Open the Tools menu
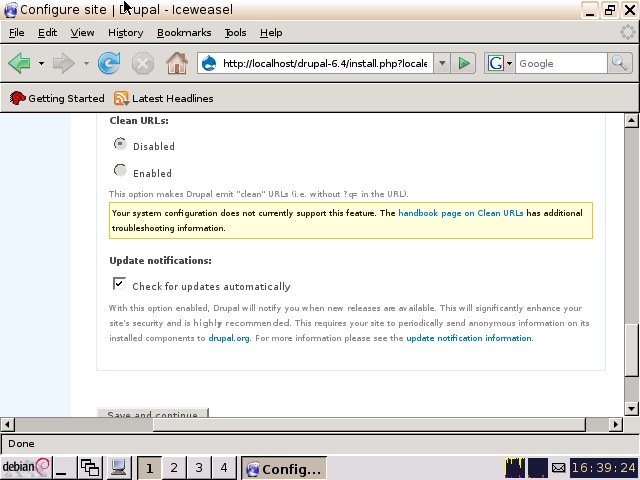 (236, 33)
